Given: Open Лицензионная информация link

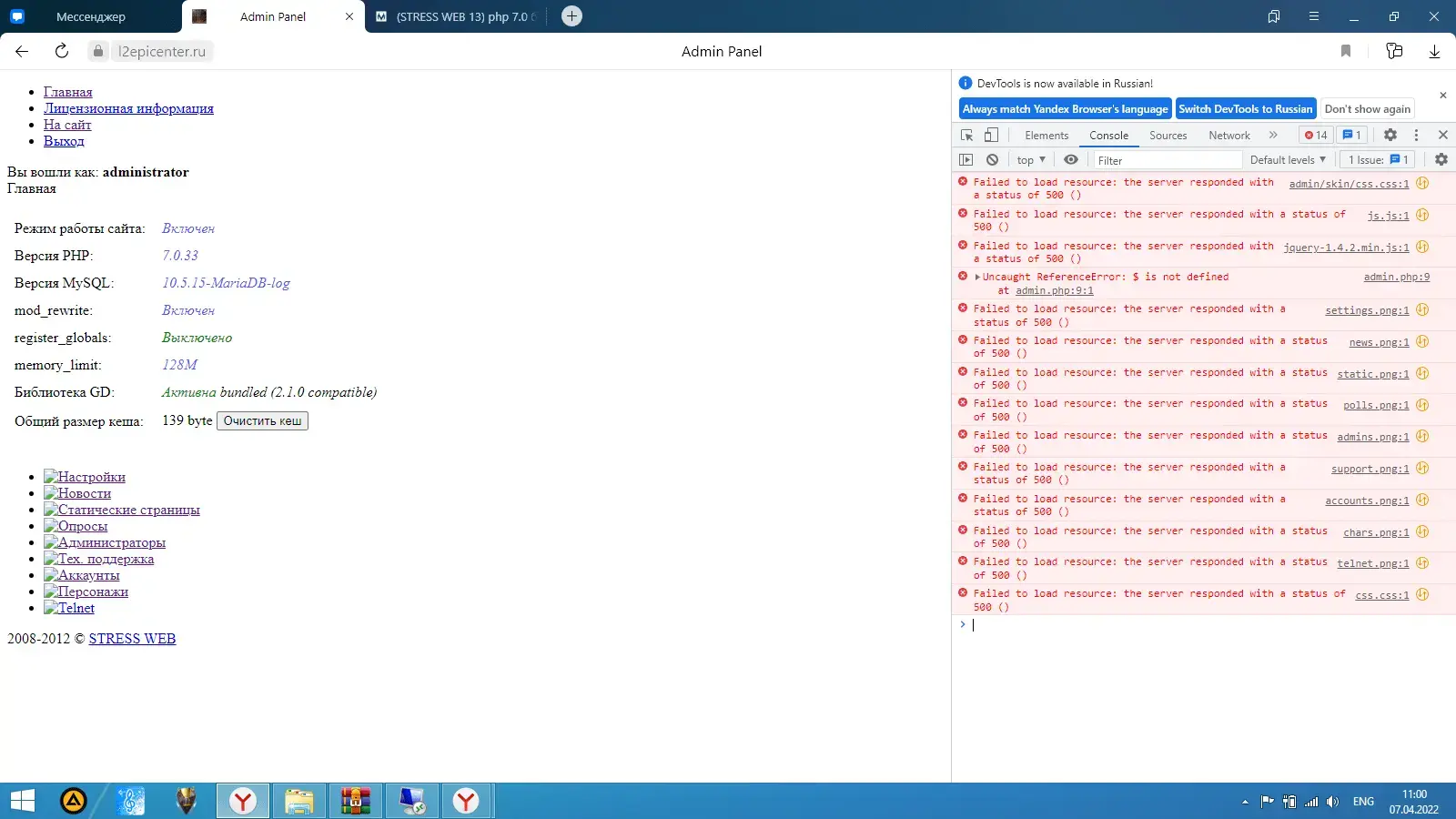Looking at the screenshot, I should pyautogui.click(x=128, y=108).
